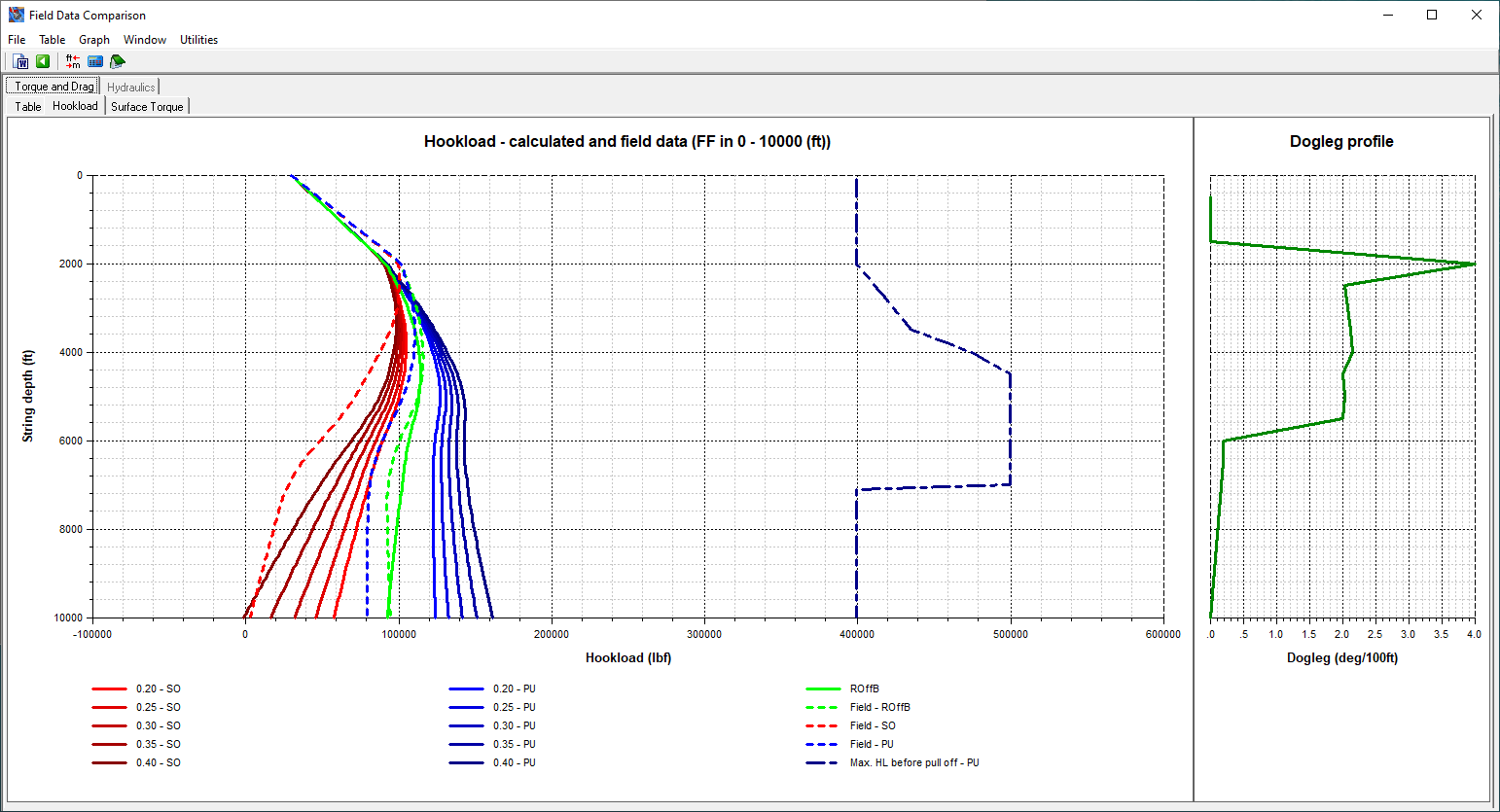Image resolution: width=1500 pixels, height=812 pixels.
Task: Toggle ft to m unit conversion icon
Action: pyautogui.click(x=73, y=61)
